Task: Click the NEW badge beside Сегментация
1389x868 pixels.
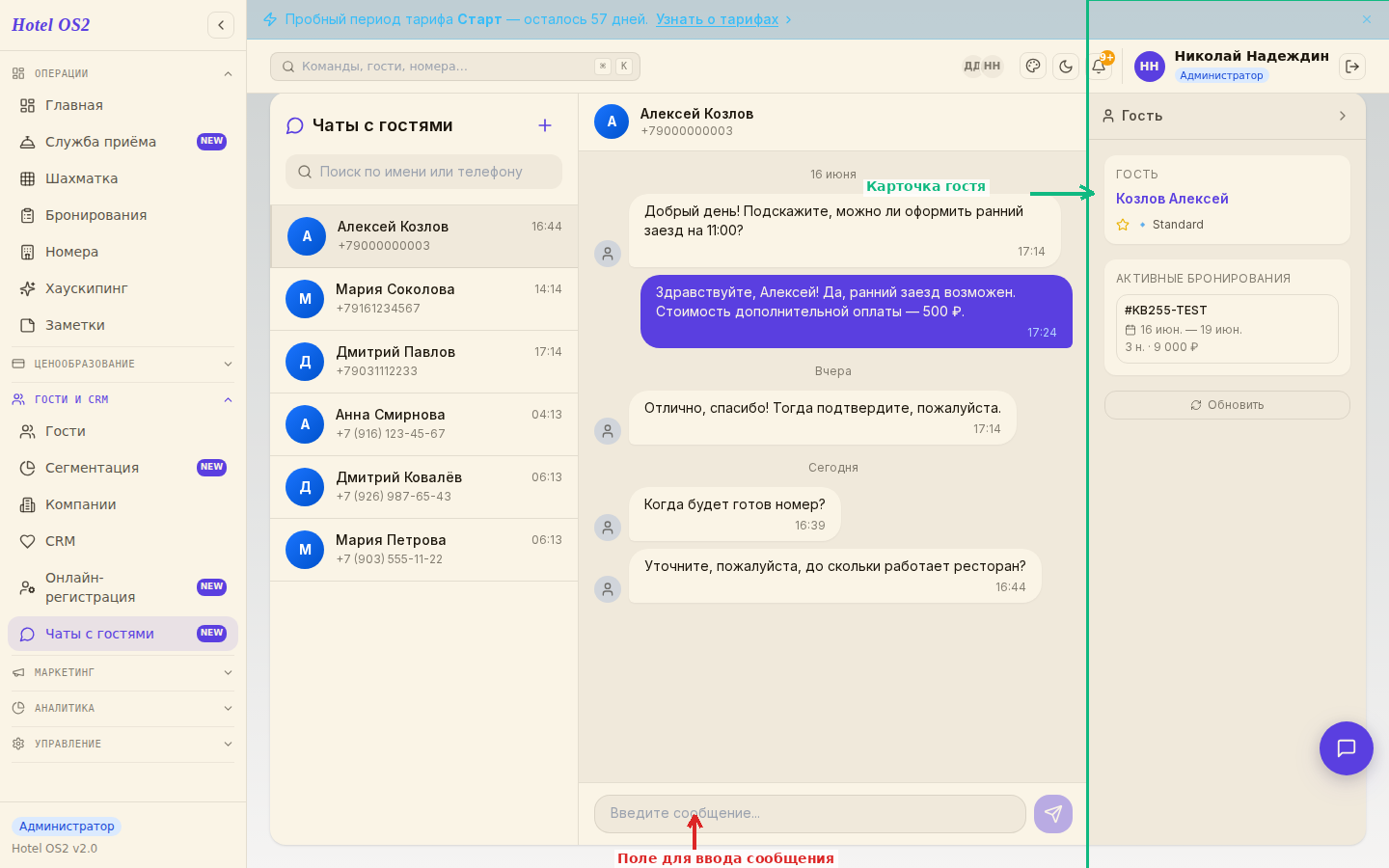Action: tap(211, 468)
